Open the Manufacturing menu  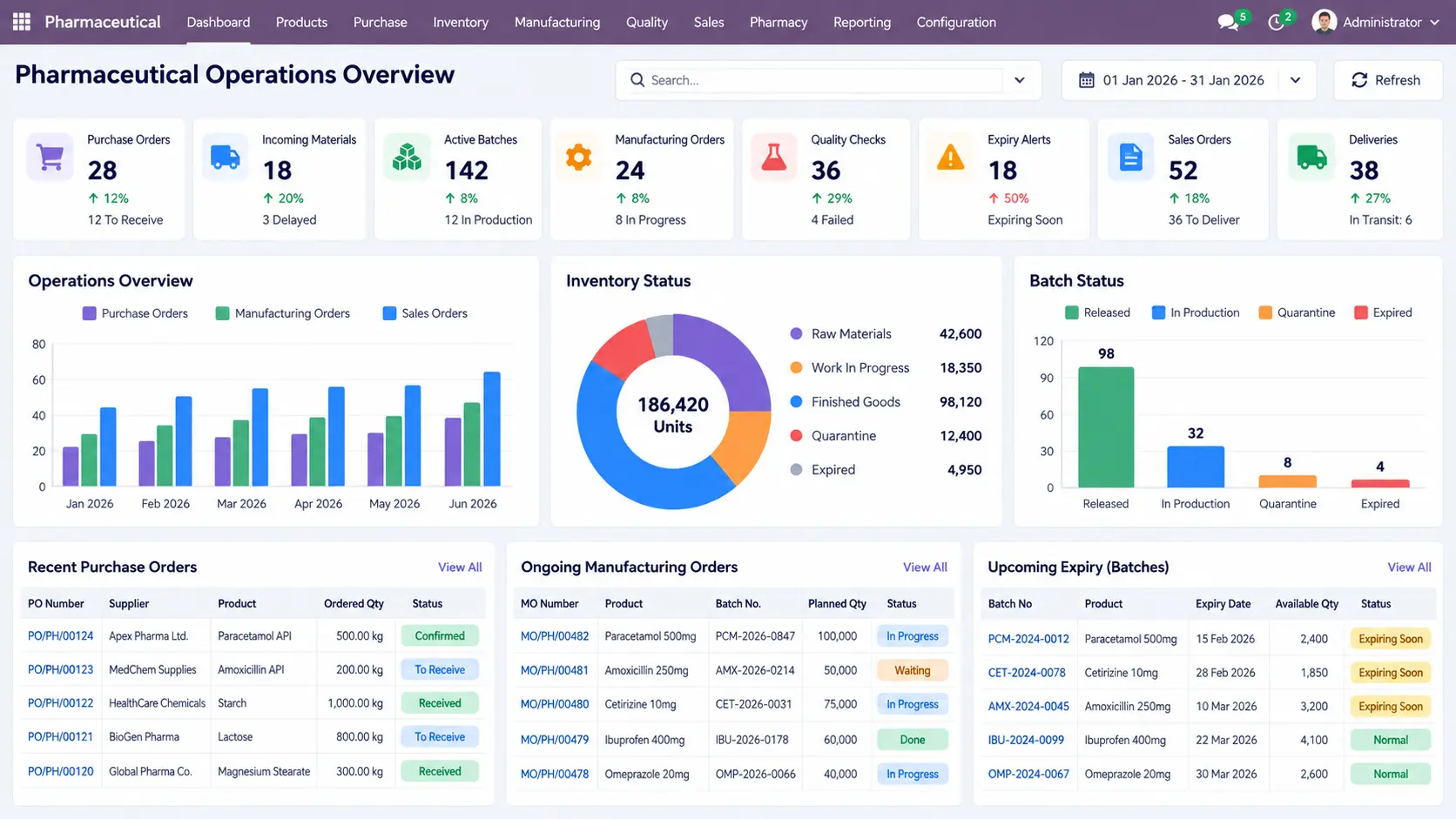click(x=557, y=22)
